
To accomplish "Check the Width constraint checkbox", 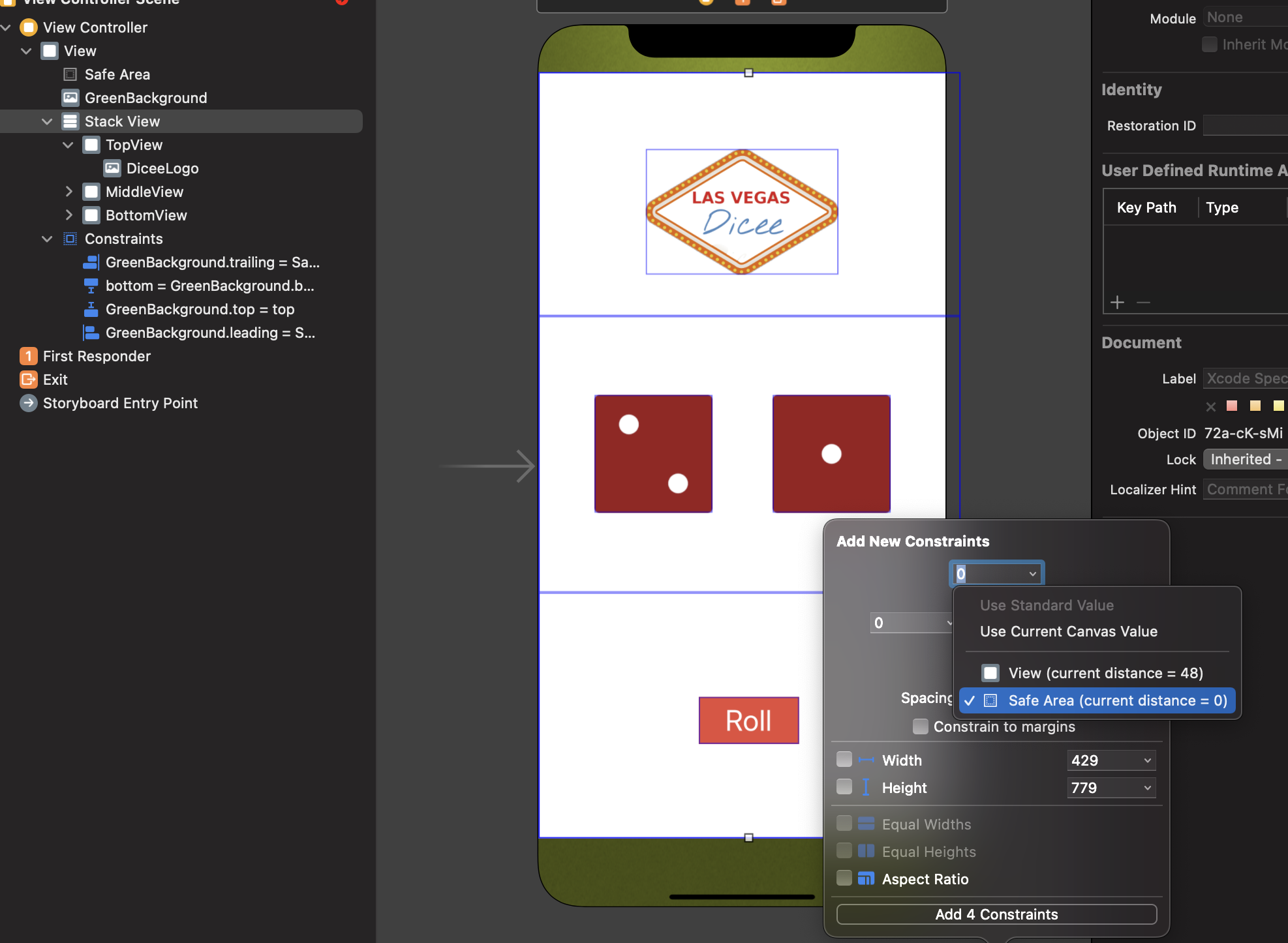I will 844,760.
